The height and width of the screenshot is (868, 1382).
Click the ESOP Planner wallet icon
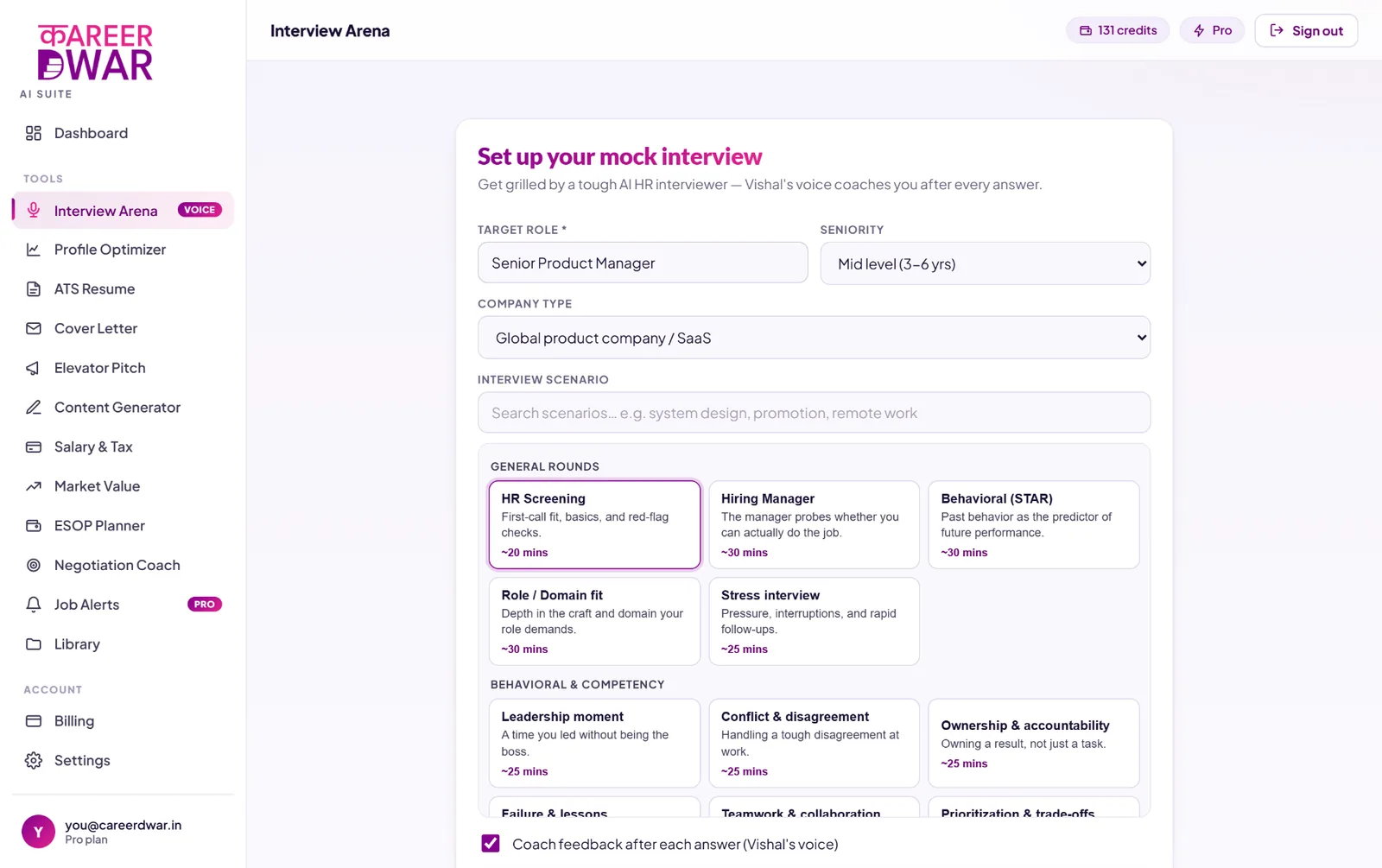(34, 526)
